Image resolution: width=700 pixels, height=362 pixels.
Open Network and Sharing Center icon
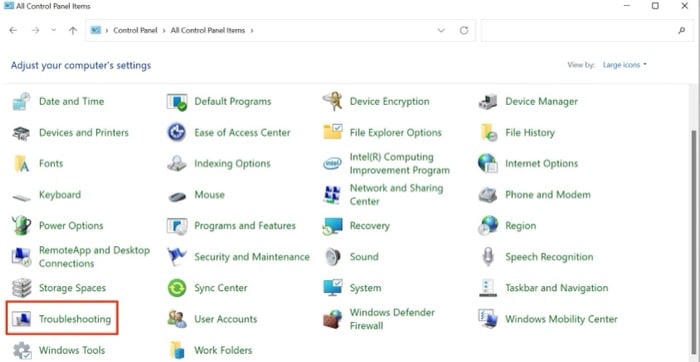pyautogui.click(x=332, y=195)
